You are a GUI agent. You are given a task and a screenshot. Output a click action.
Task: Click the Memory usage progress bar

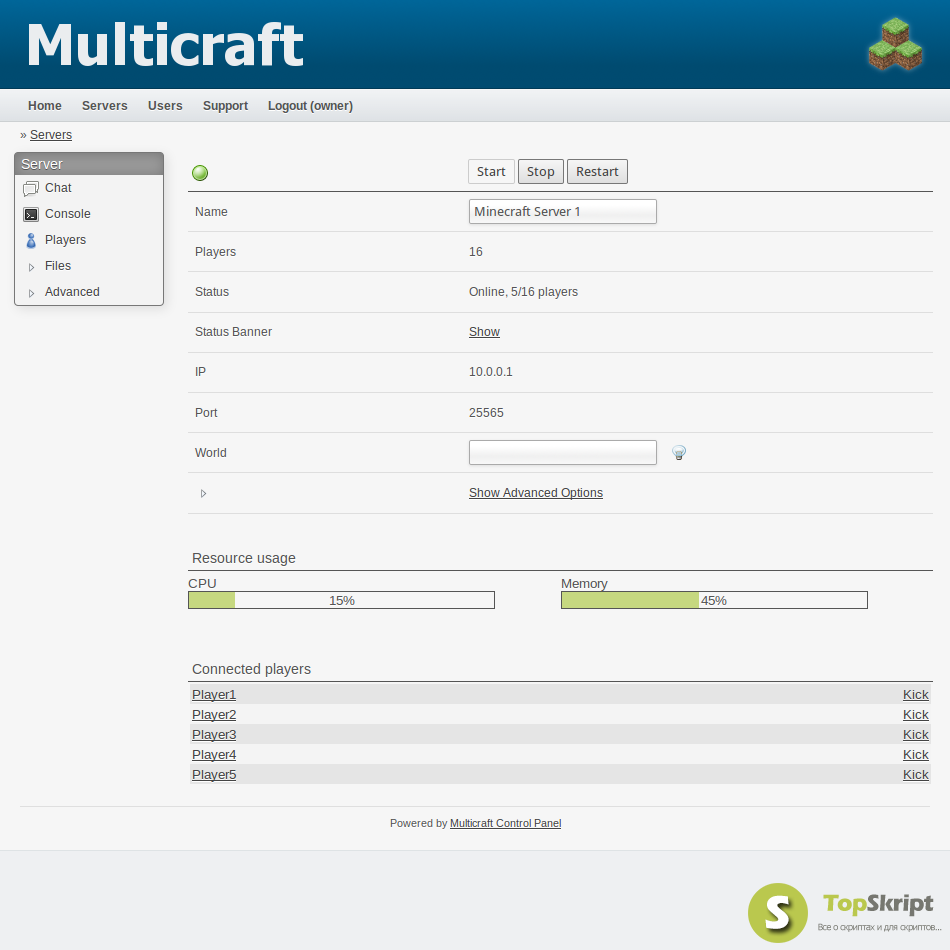tap(714, 600)
